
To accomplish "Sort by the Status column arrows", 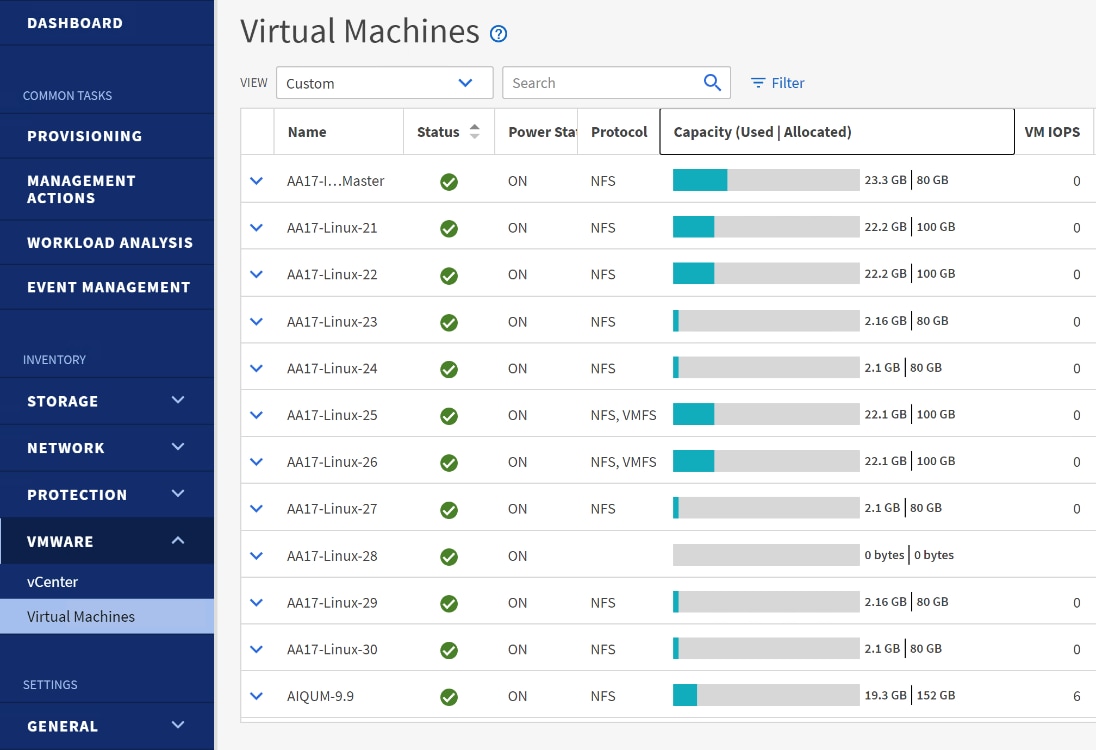I will 475,131.
